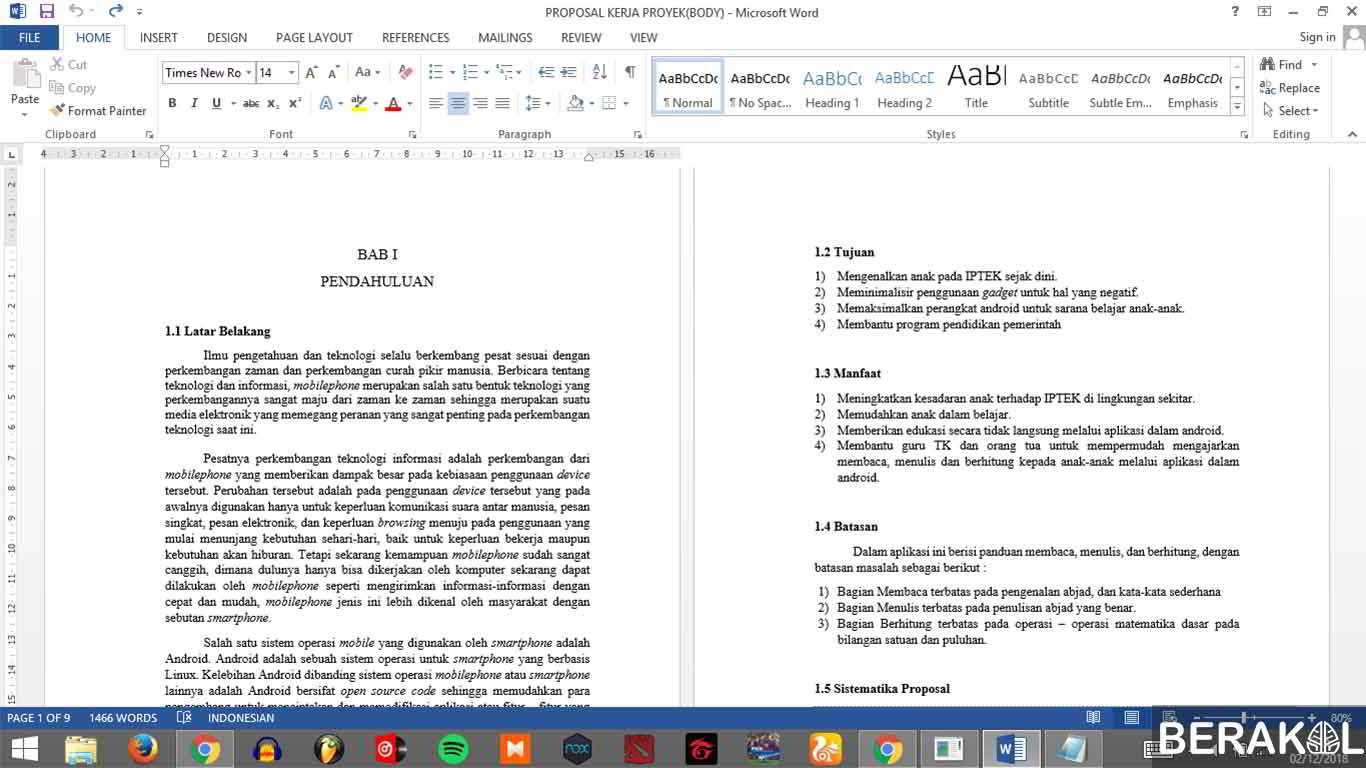Toggle Italic formatting
Screen dimensions: 1366x768
click(x=194, y=103)
